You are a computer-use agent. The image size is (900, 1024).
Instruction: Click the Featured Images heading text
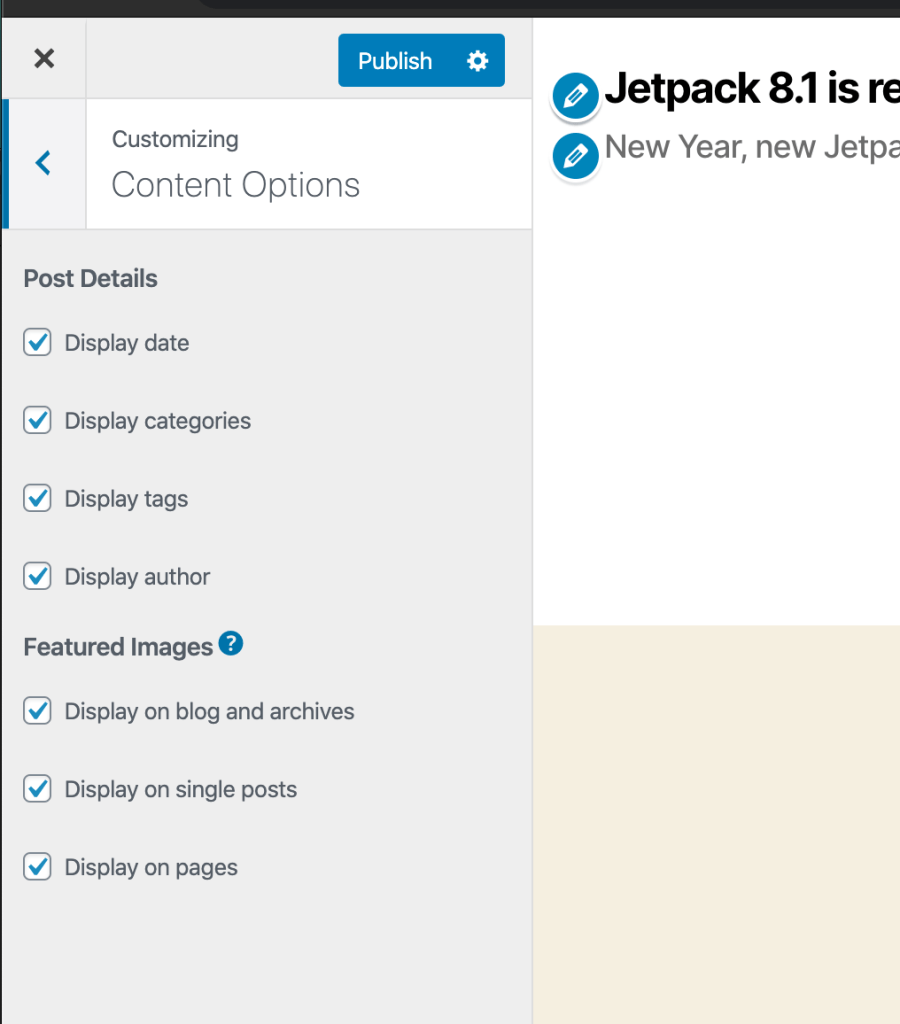click(118, 648)
